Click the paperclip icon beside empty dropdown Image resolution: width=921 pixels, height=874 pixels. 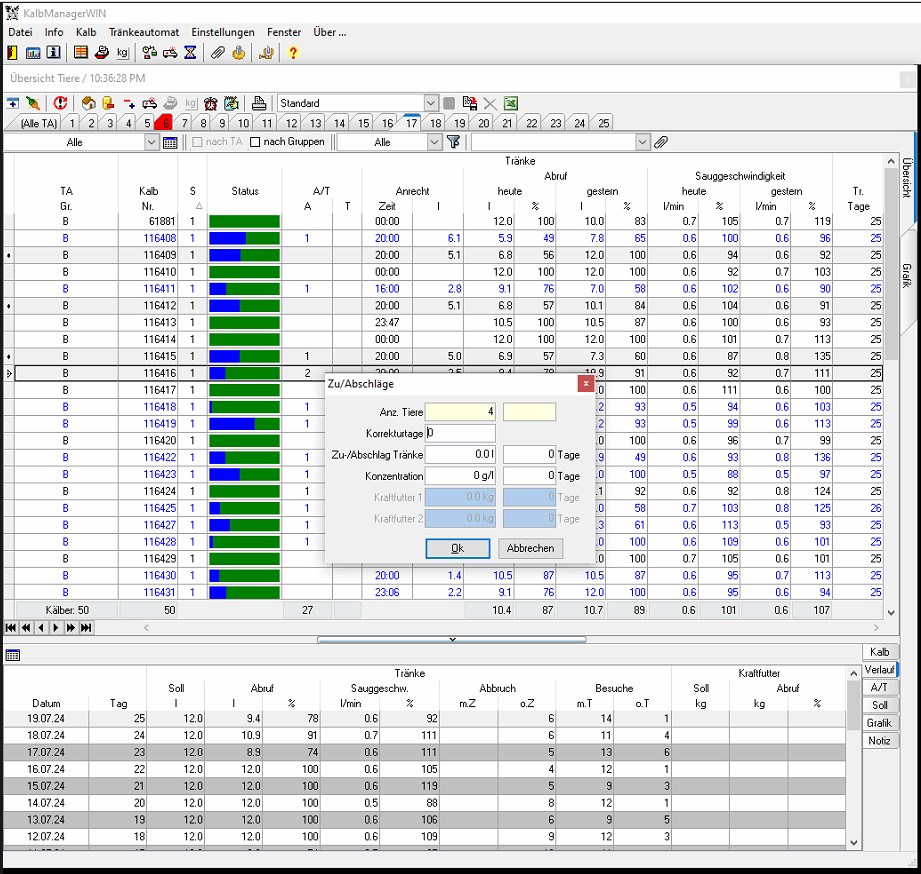[661, 143]
